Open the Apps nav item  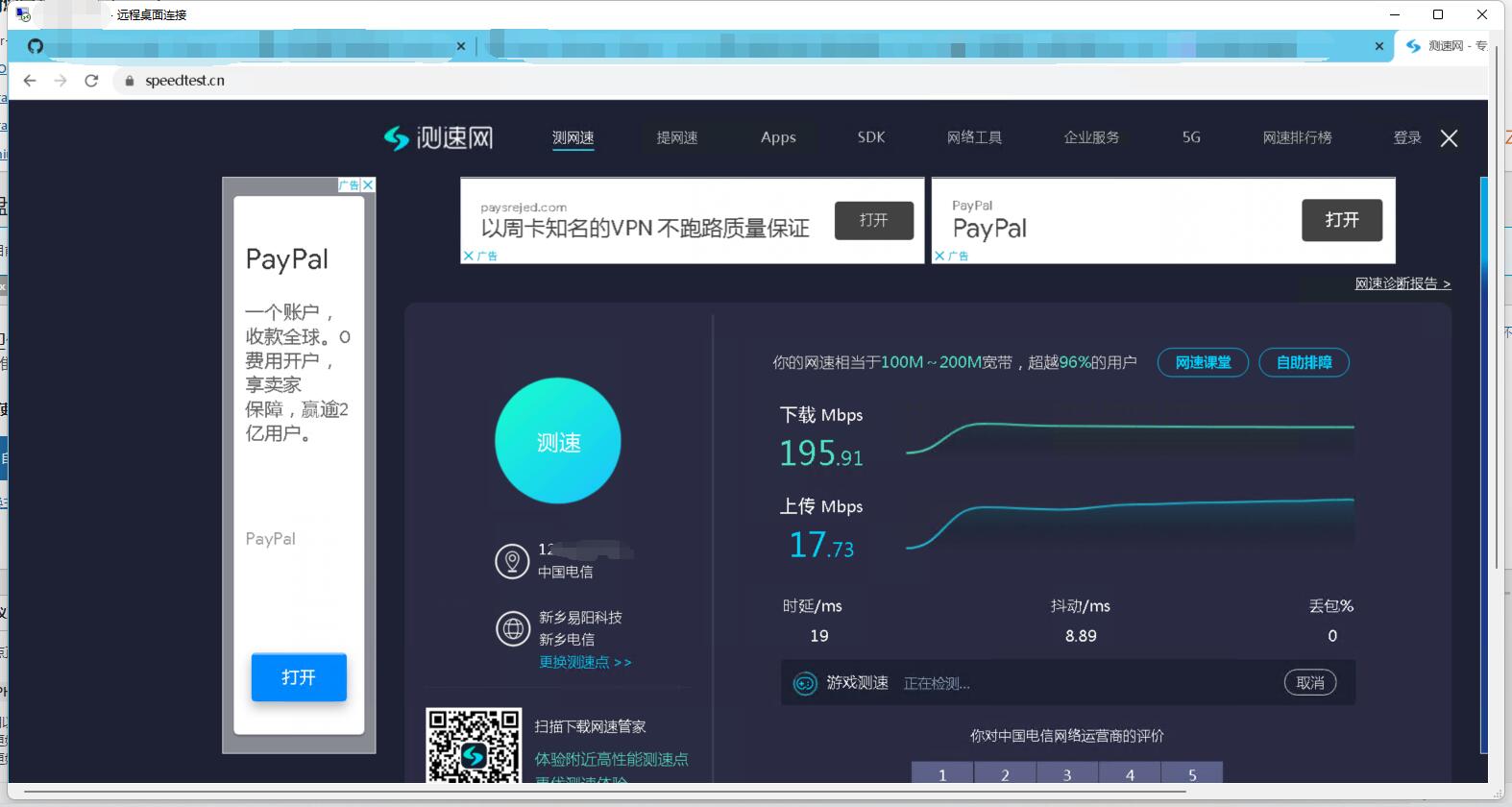[x=778, y=137]
